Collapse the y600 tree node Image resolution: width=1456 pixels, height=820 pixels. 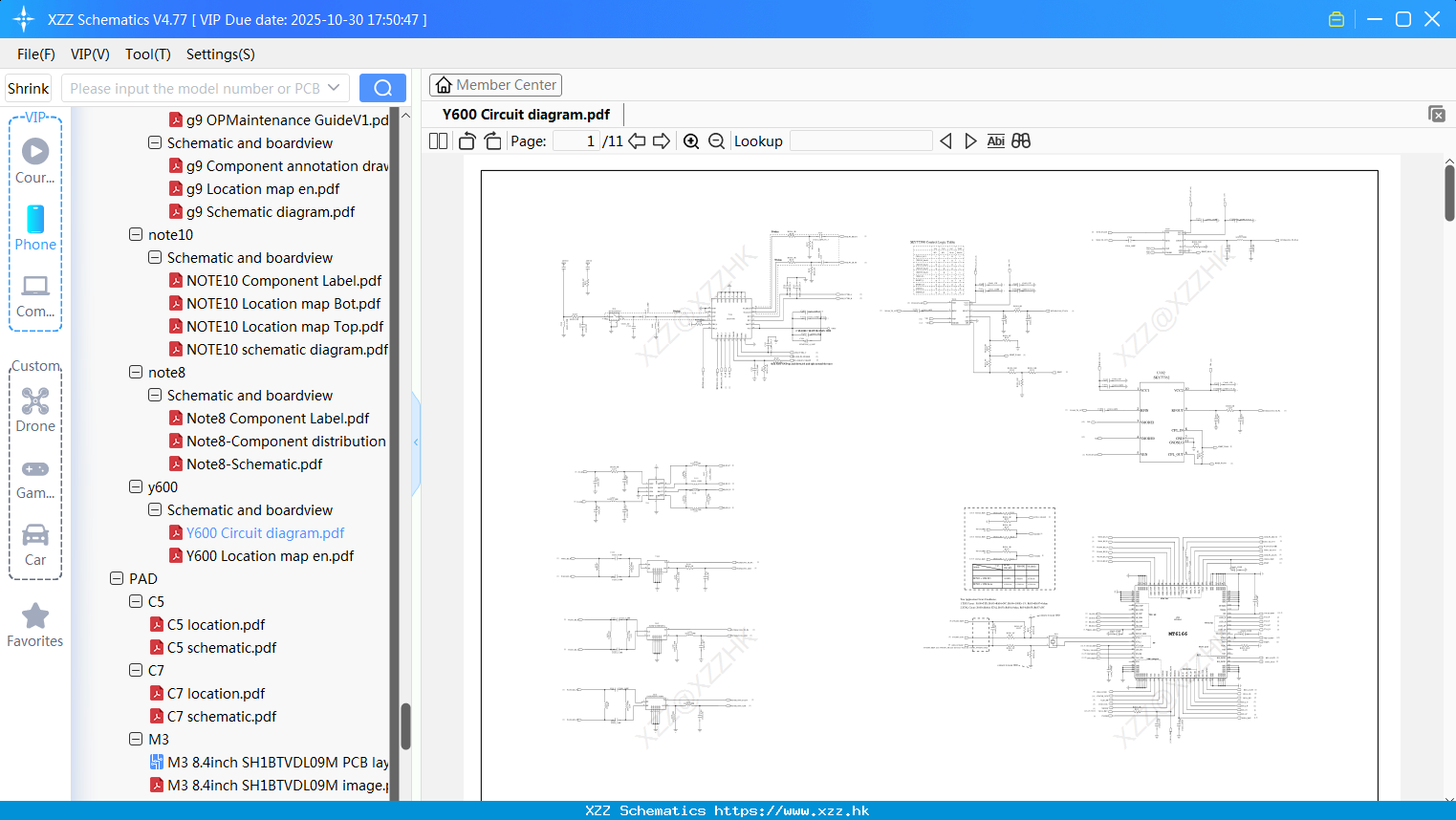point(136,486)
